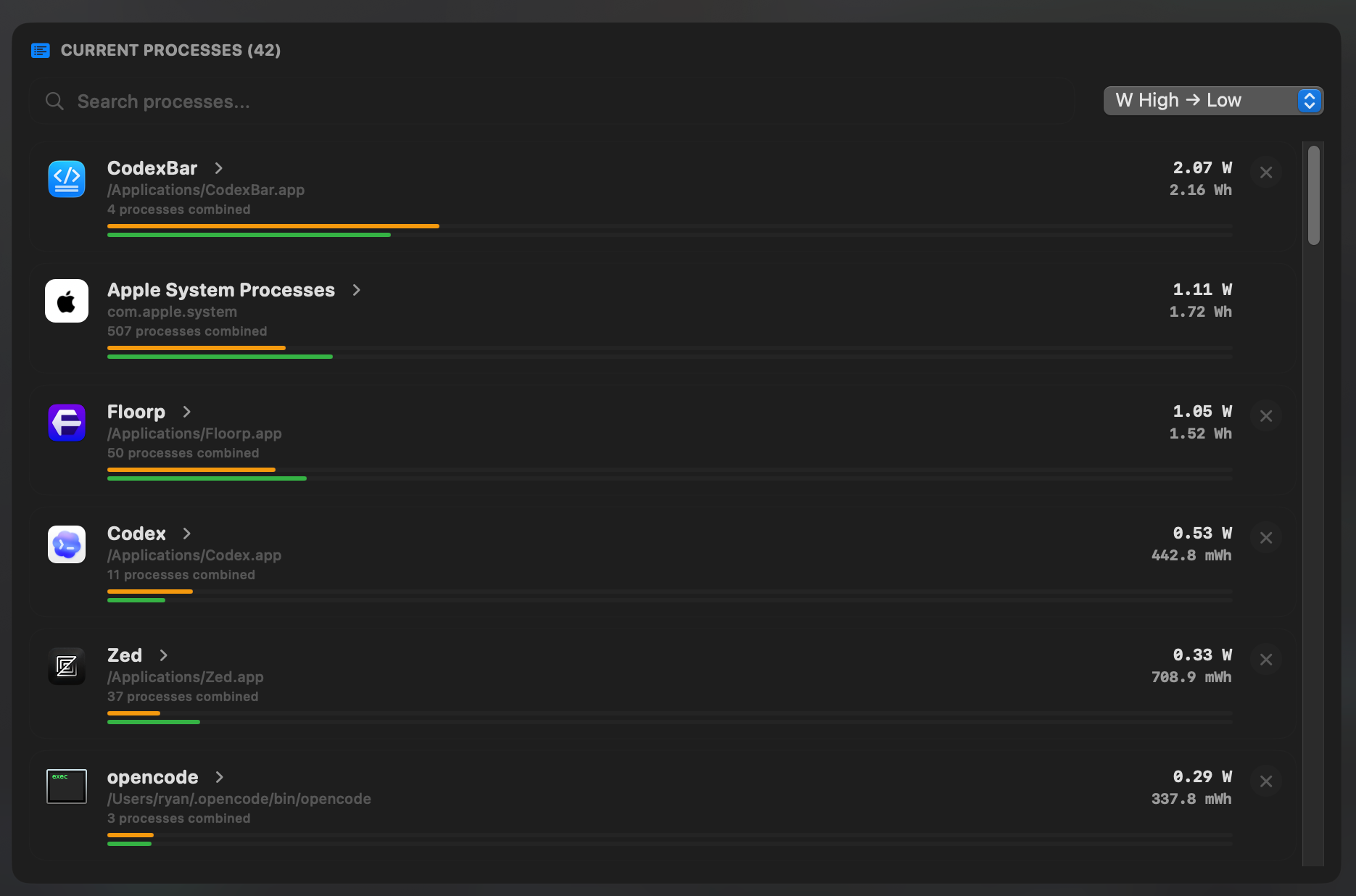Expand the Zed process group chevron
The width and height of the screenshot is (1356, 896).
pyautogui.click(x=164, y=655)
